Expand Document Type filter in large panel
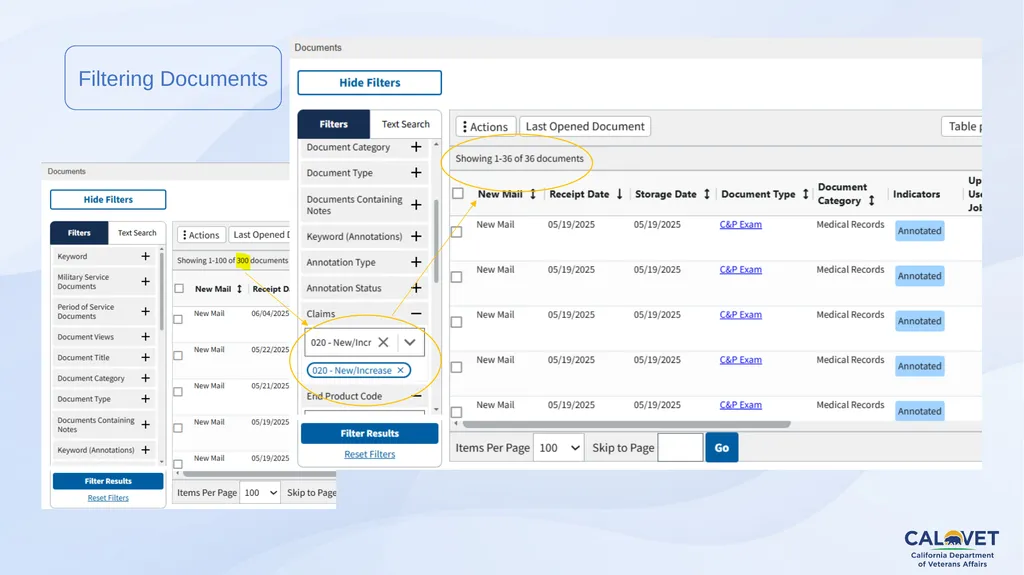Viewport: 1024px width, 575px height. click(x=416, y=172)
